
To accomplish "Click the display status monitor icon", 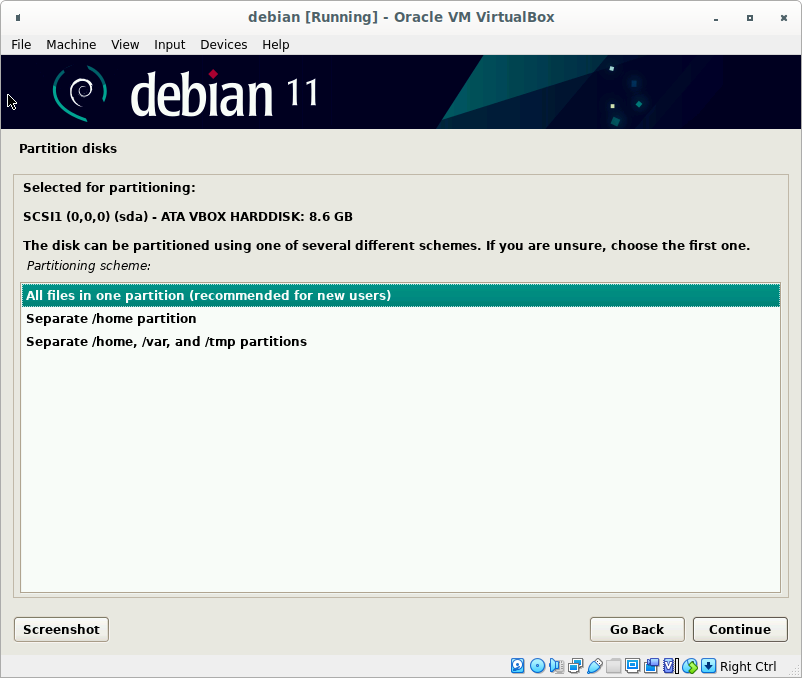I will 632,666.
